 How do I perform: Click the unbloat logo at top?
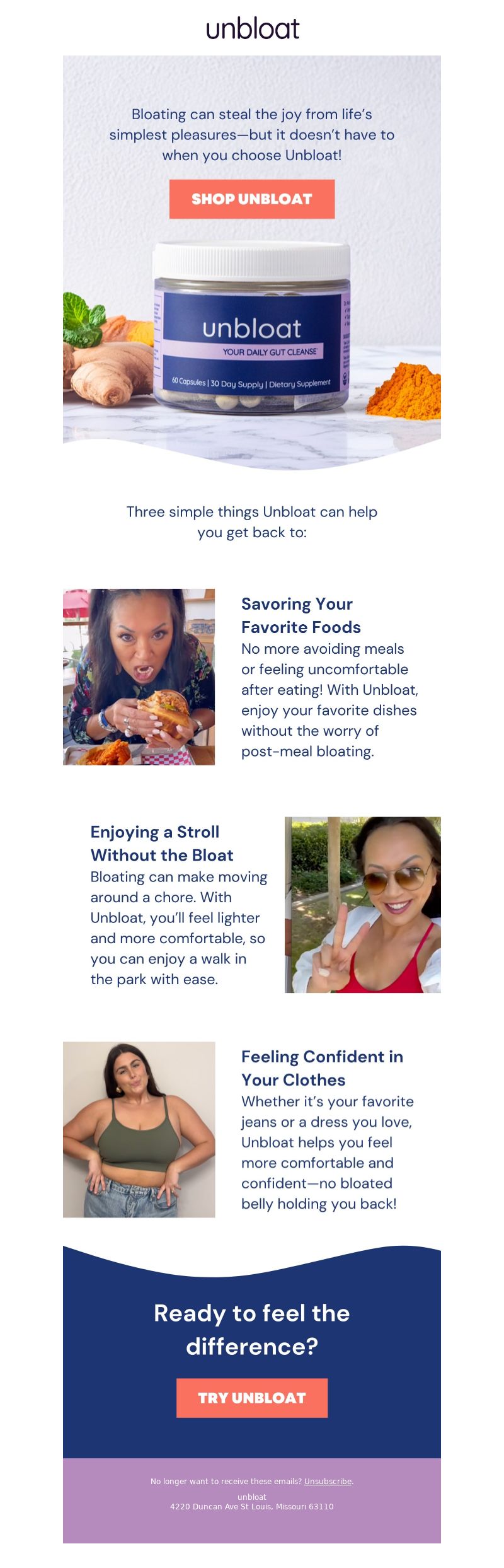pyautogui.click(x=253, y=29)
